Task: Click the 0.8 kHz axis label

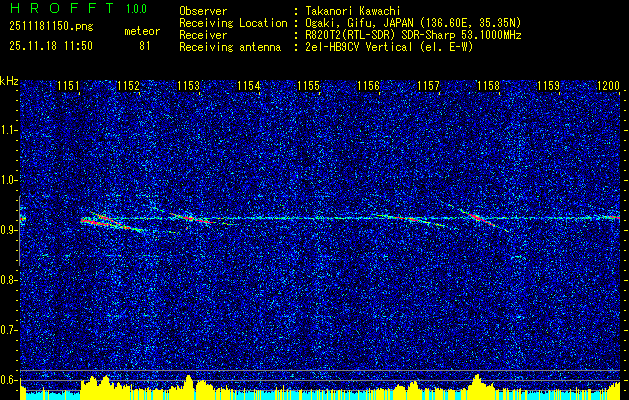Action: (x=8, y=280)
